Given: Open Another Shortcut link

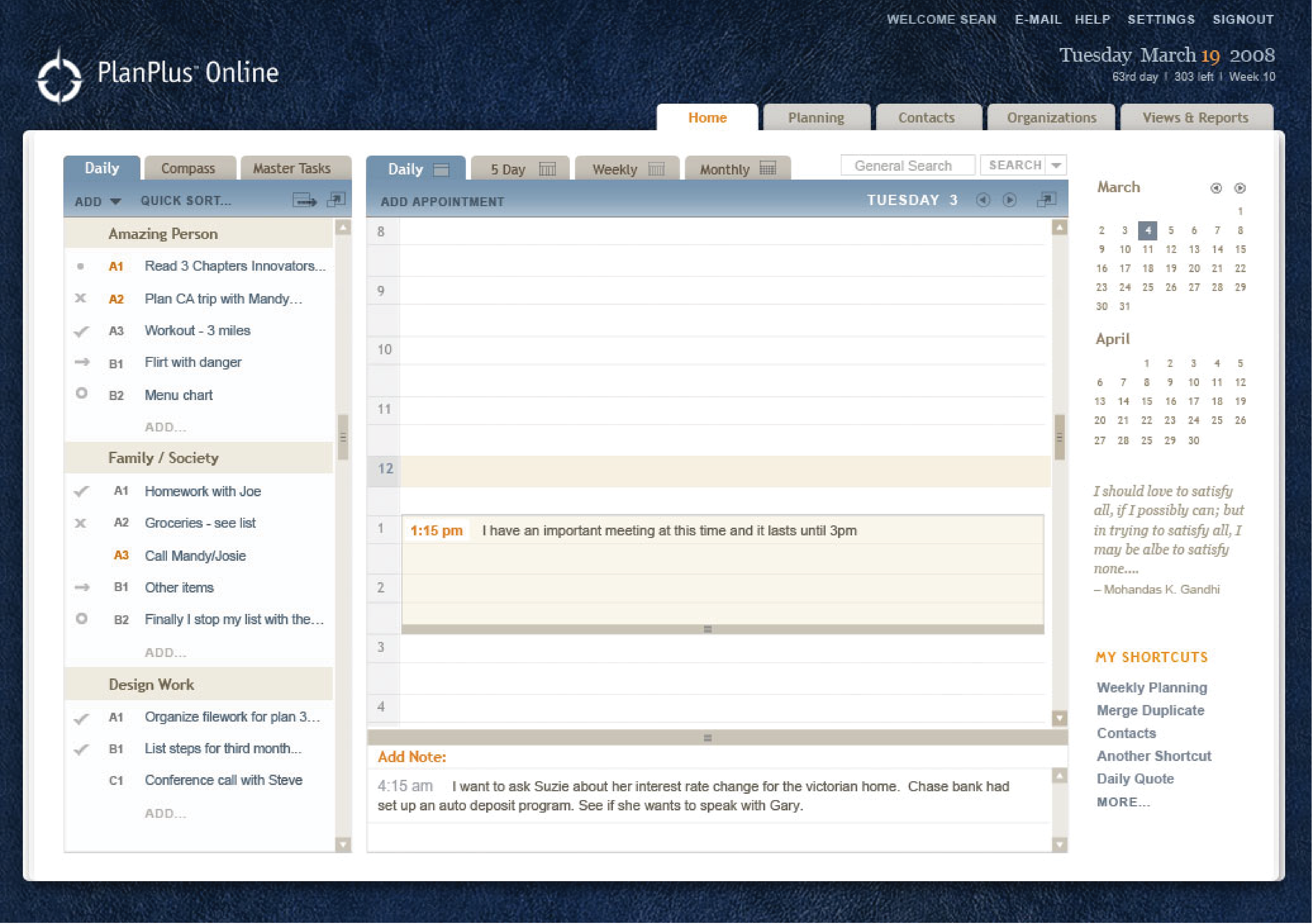Looking at the screenshot, I should (x=1154, y=756).
